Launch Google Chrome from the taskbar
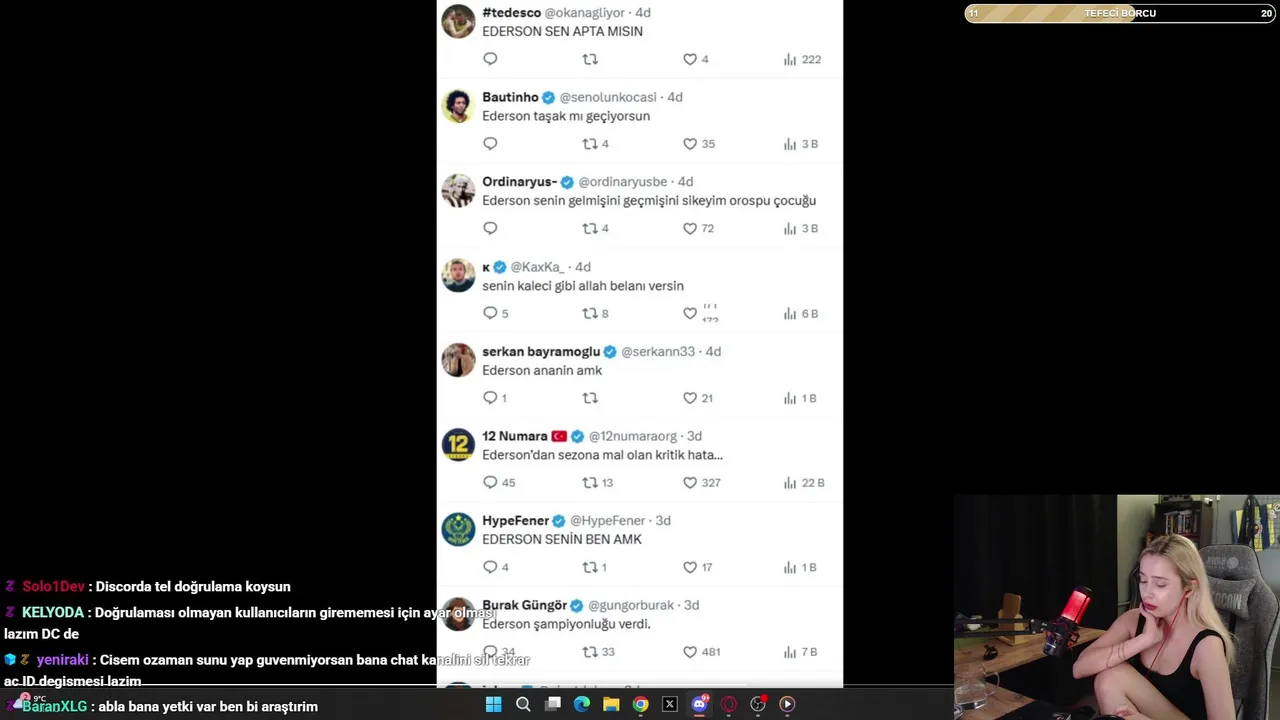 [640, 704]
